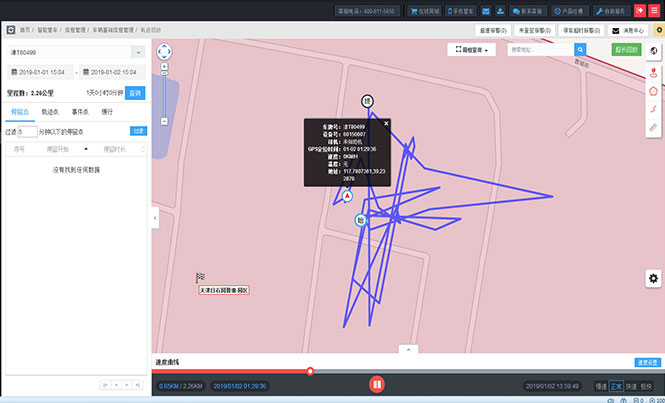Select 快速 playback speed option
This screenshot has width=665, height=403.
[x=631, y=385]
